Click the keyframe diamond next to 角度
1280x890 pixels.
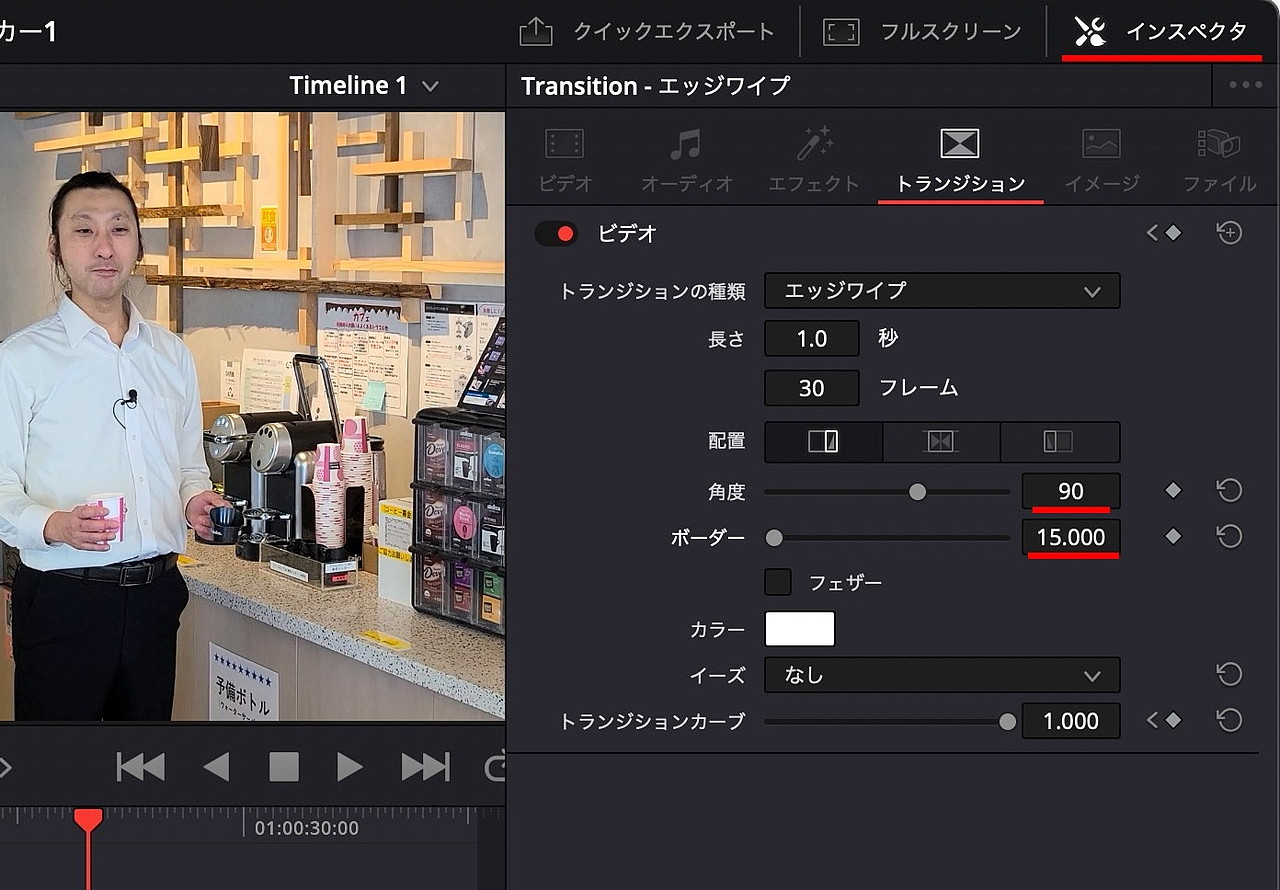(x=1172, y=491)
